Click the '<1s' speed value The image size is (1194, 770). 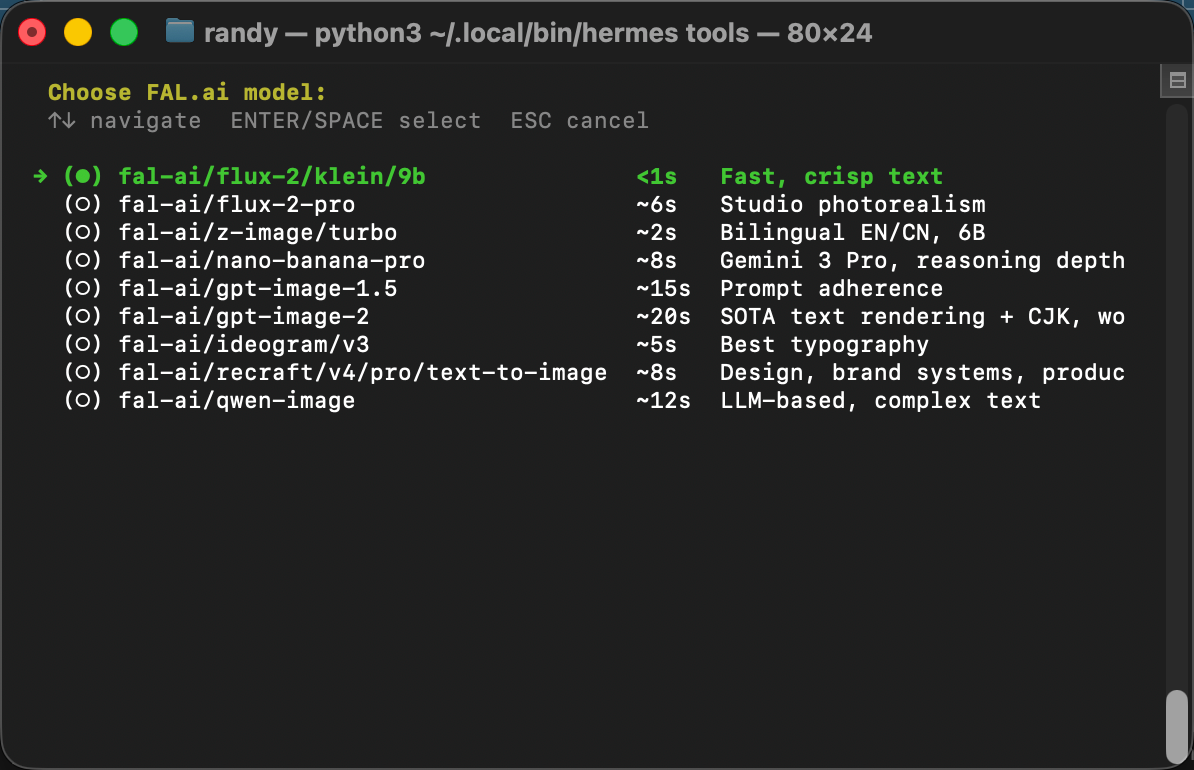pyautogui.click(x=656, y=177)
